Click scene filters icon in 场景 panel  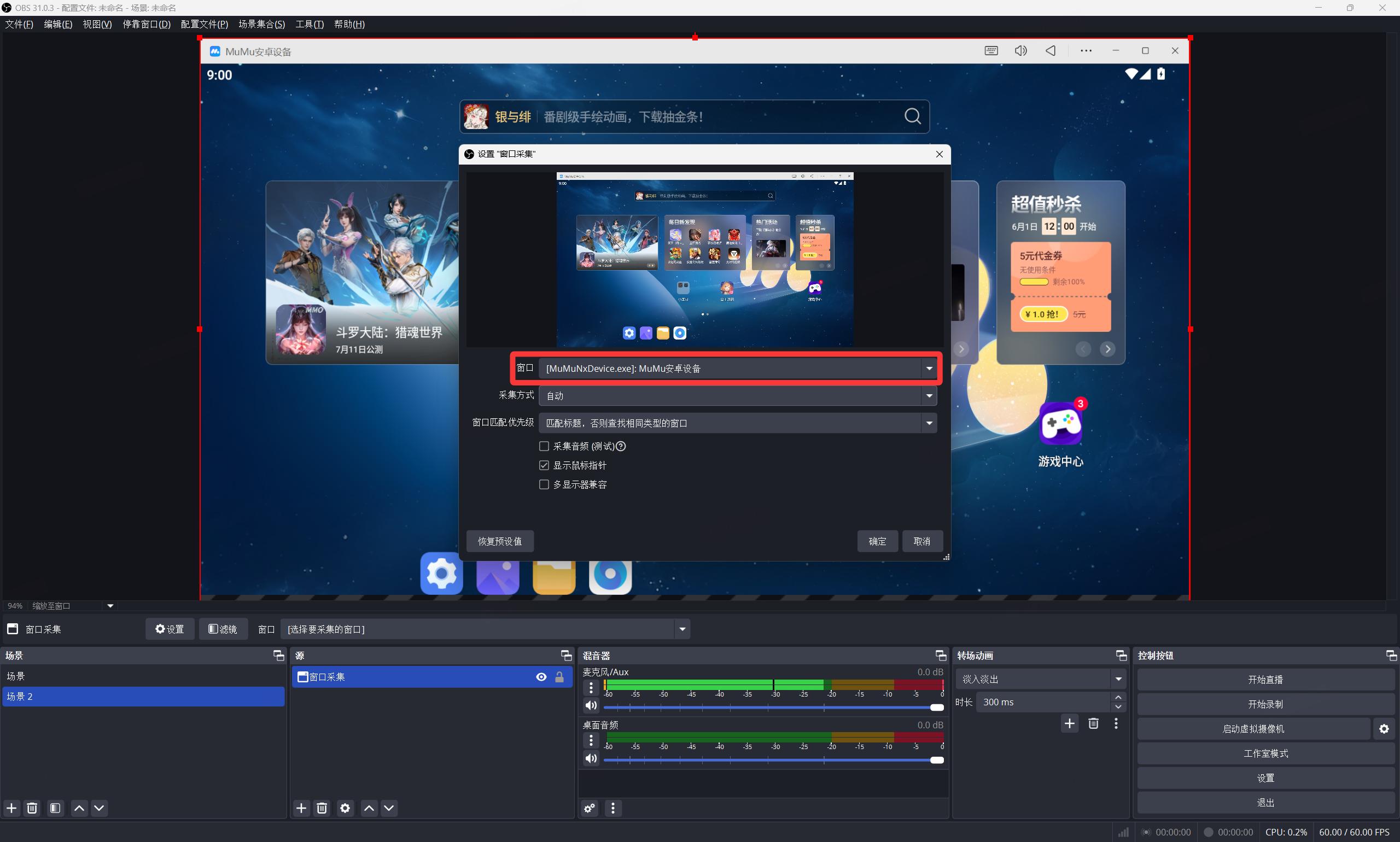[55, 808]
